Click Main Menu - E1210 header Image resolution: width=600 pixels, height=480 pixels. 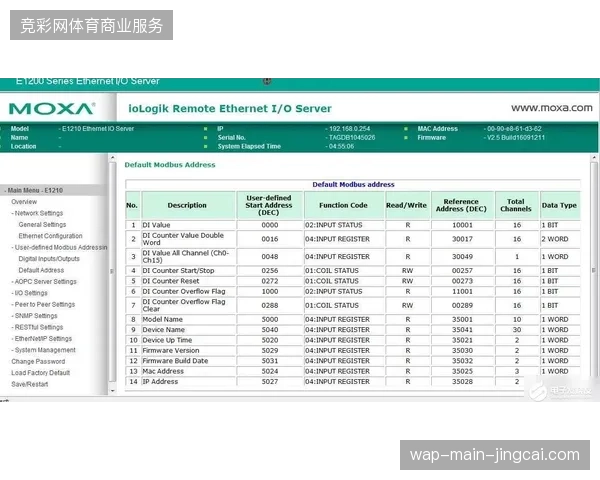point(35,190)
